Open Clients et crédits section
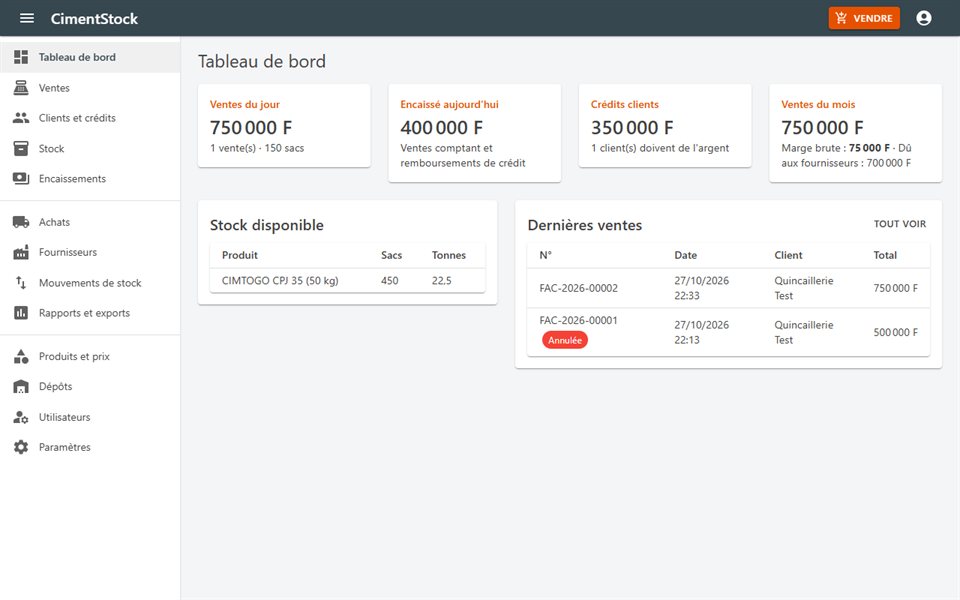Image resolution: width=960 pixels, height=600 pixels. pos(90,118)
